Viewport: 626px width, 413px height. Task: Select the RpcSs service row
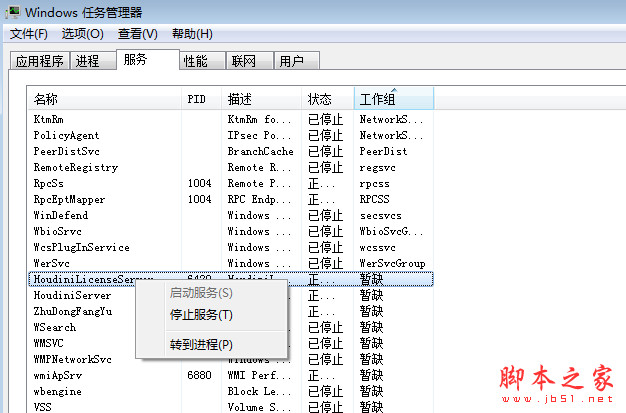click(x=231, y=183)
